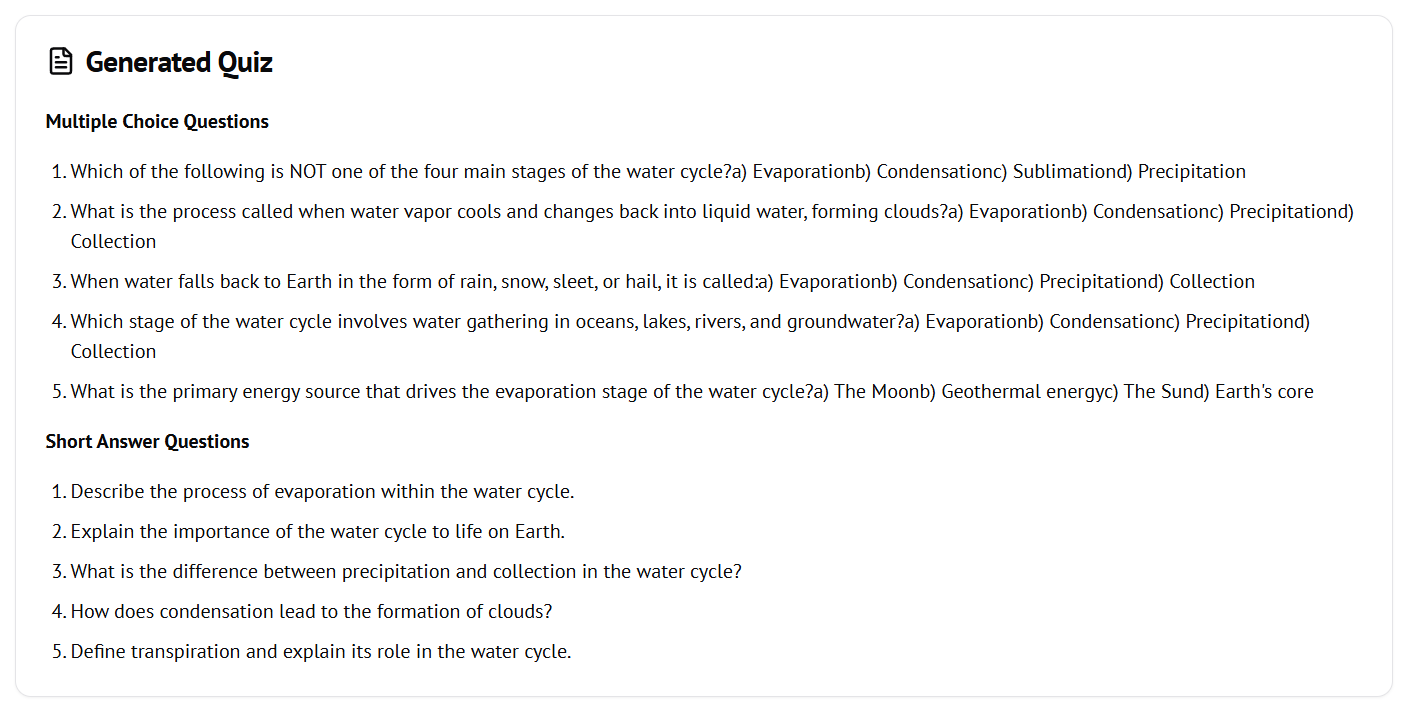Click the Generated Quiz heading
The image size is (1412, 711).
(x=179, y=62)
